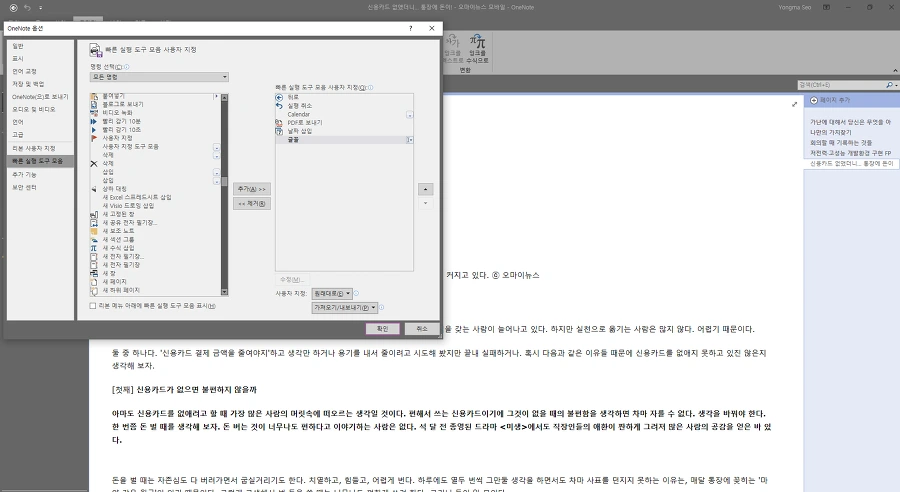
Task: Select the PDF로 보내기 icon in toolbar list
Action: [280, 123]
